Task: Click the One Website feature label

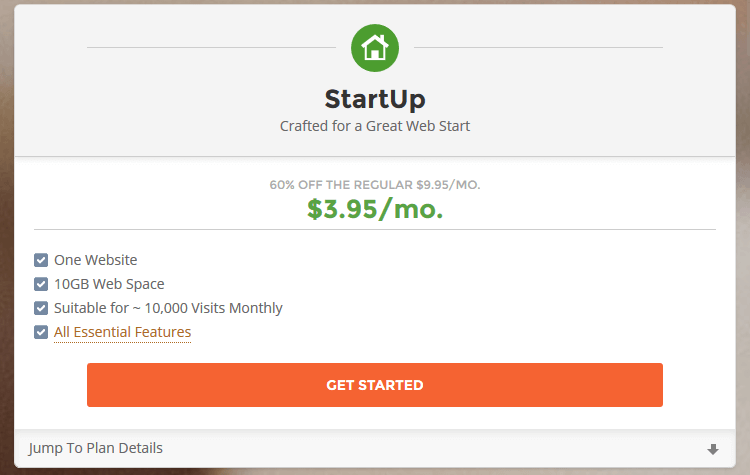Action: 96,260
